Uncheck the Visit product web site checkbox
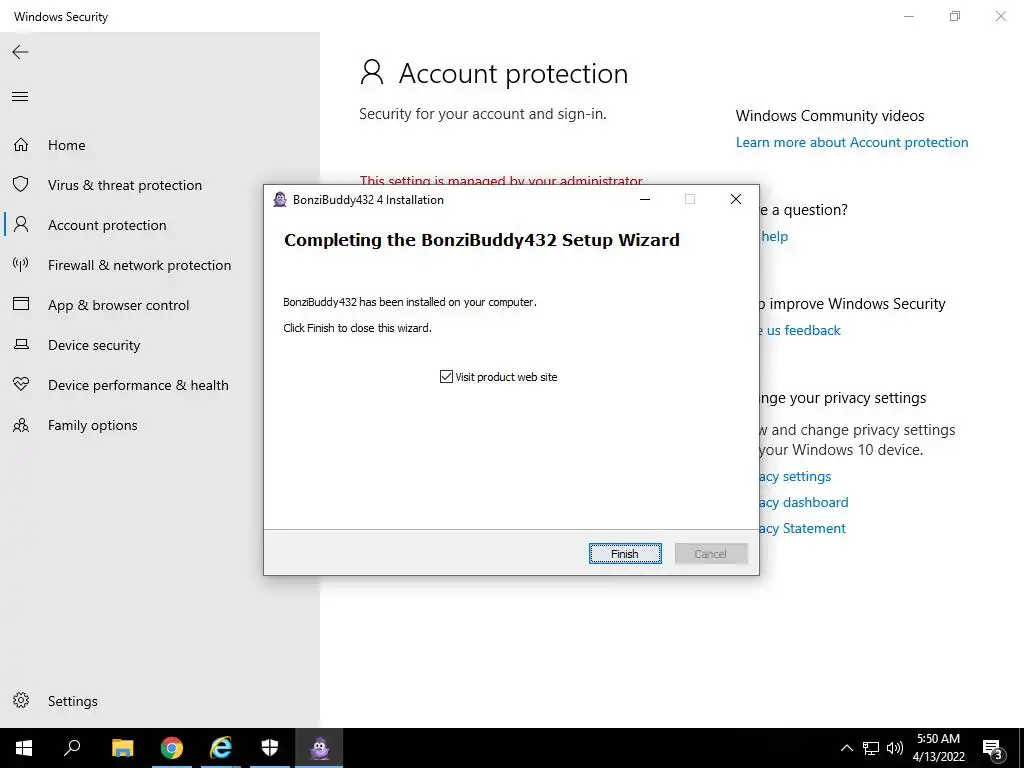Image resolution: width=1024 pixels, height=768 pixels. point(446,377)
